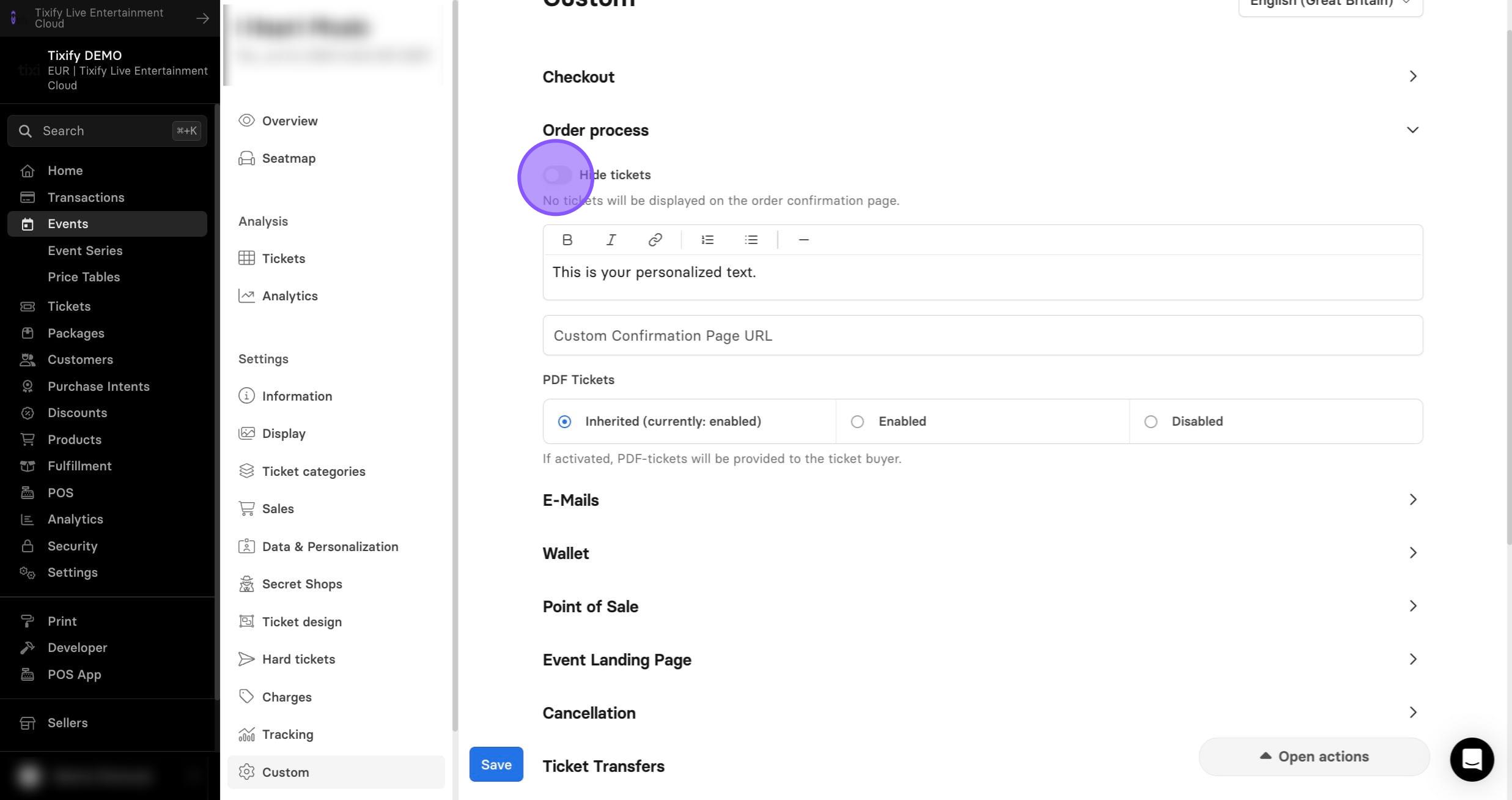Insert horizontal rule in editor

804,240
